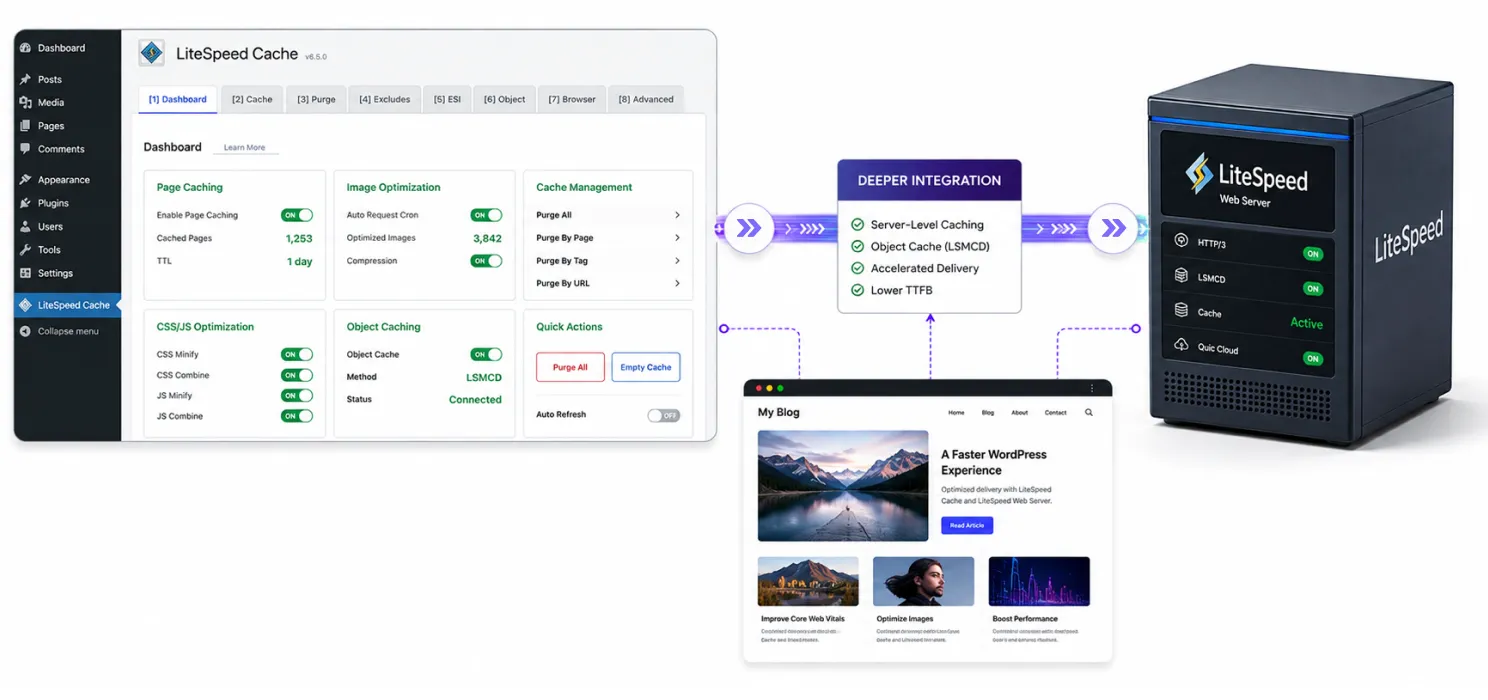Open the Tools wrench icon
The width and height of the screenshot is (1488, 700).
26,250
